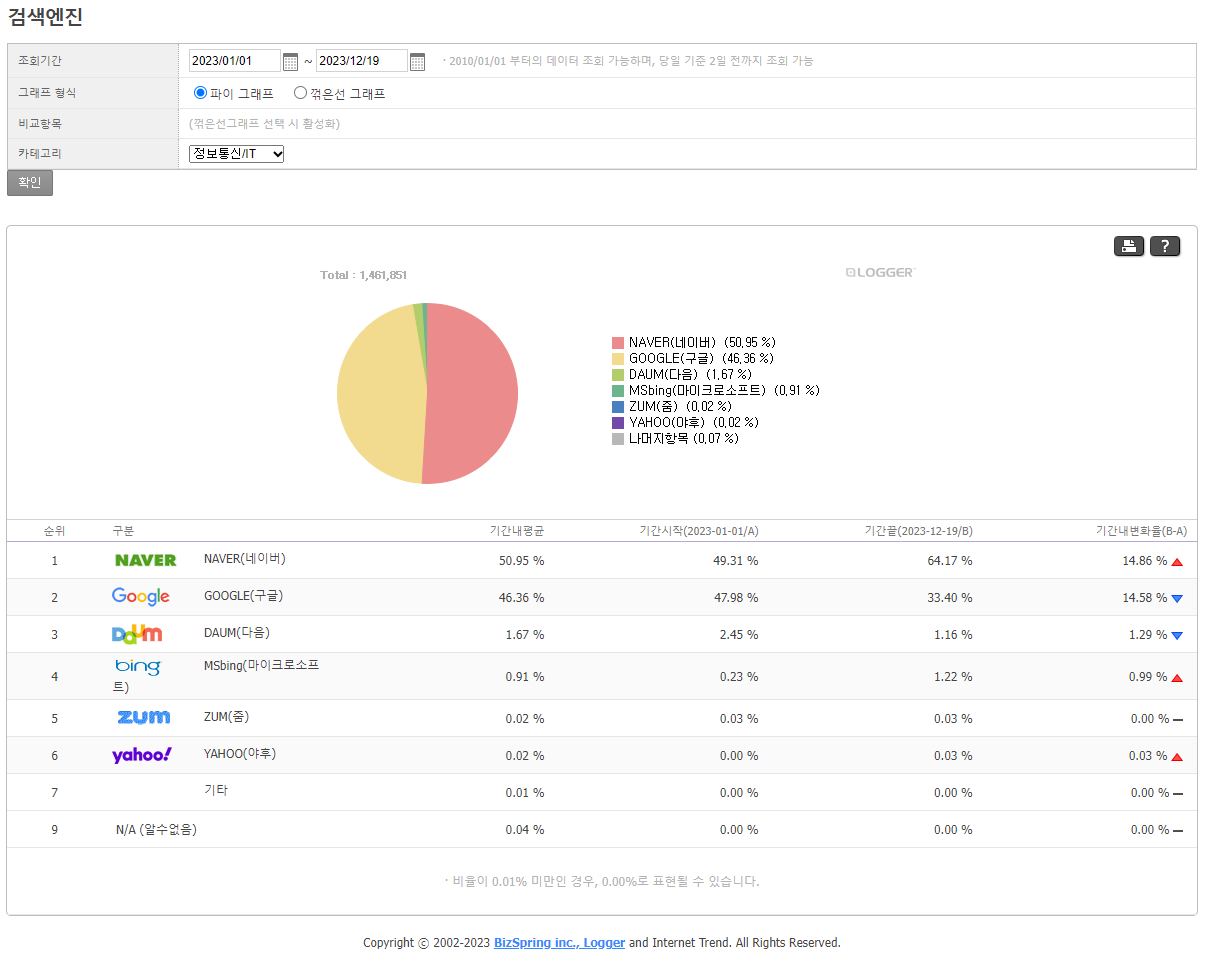The height and width of the screenshot is (954, 1206).
Task: Click the NAVER(네이버) (50.95 %) legend text
Action: click(702, 343)
